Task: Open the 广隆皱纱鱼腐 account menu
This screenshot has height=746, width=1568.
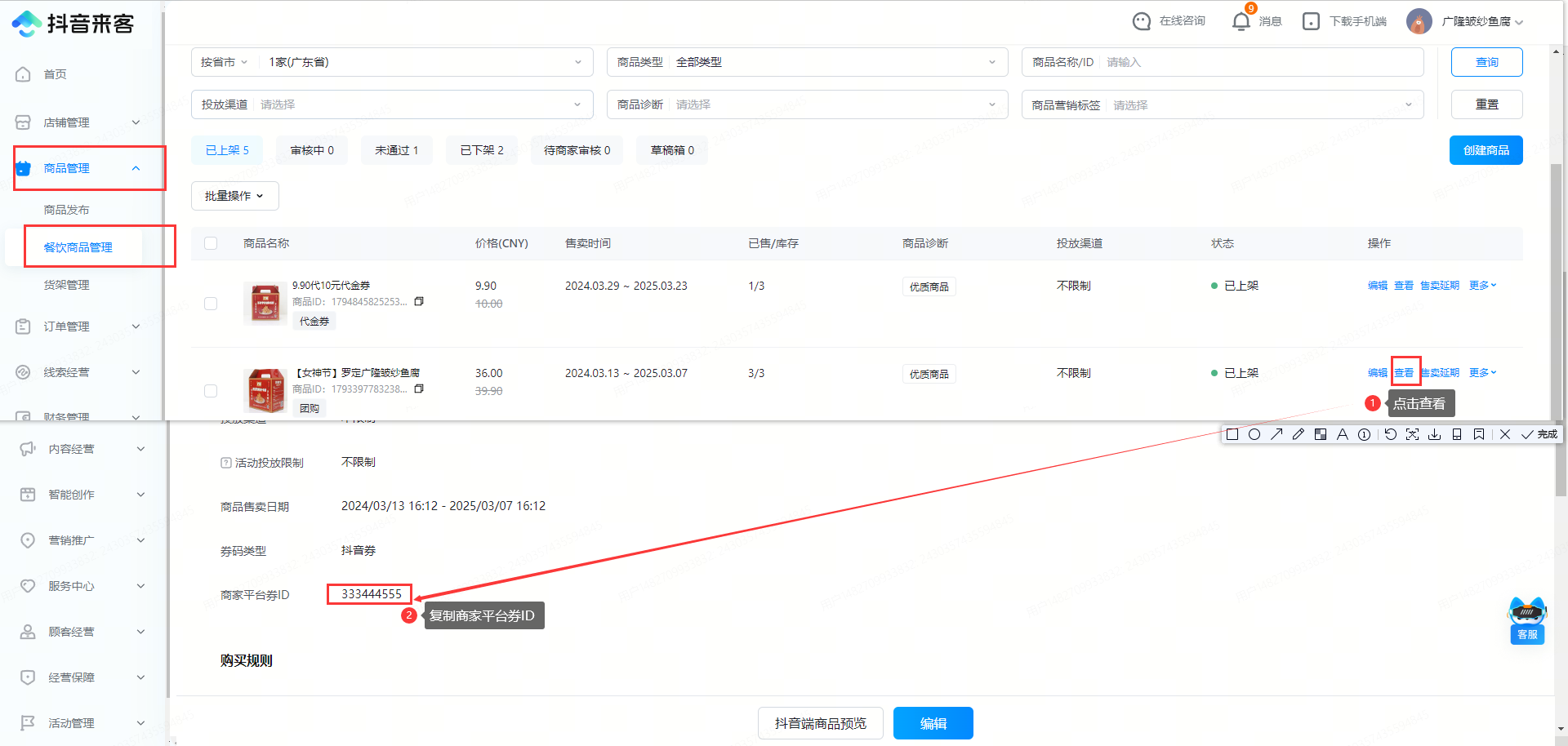Action: pyautogui.click(x=1465, y=21)
